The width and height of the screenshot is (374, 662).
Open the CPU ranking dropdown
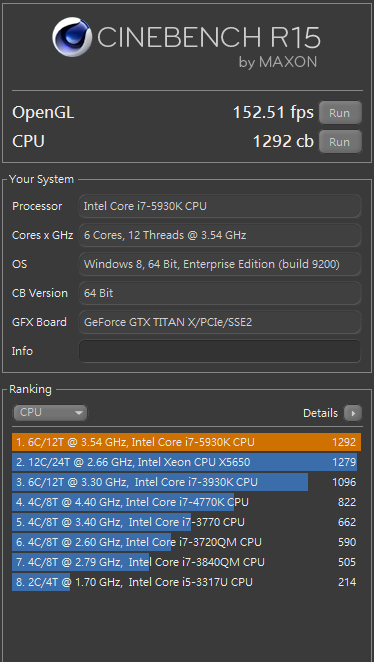[50, 412]
